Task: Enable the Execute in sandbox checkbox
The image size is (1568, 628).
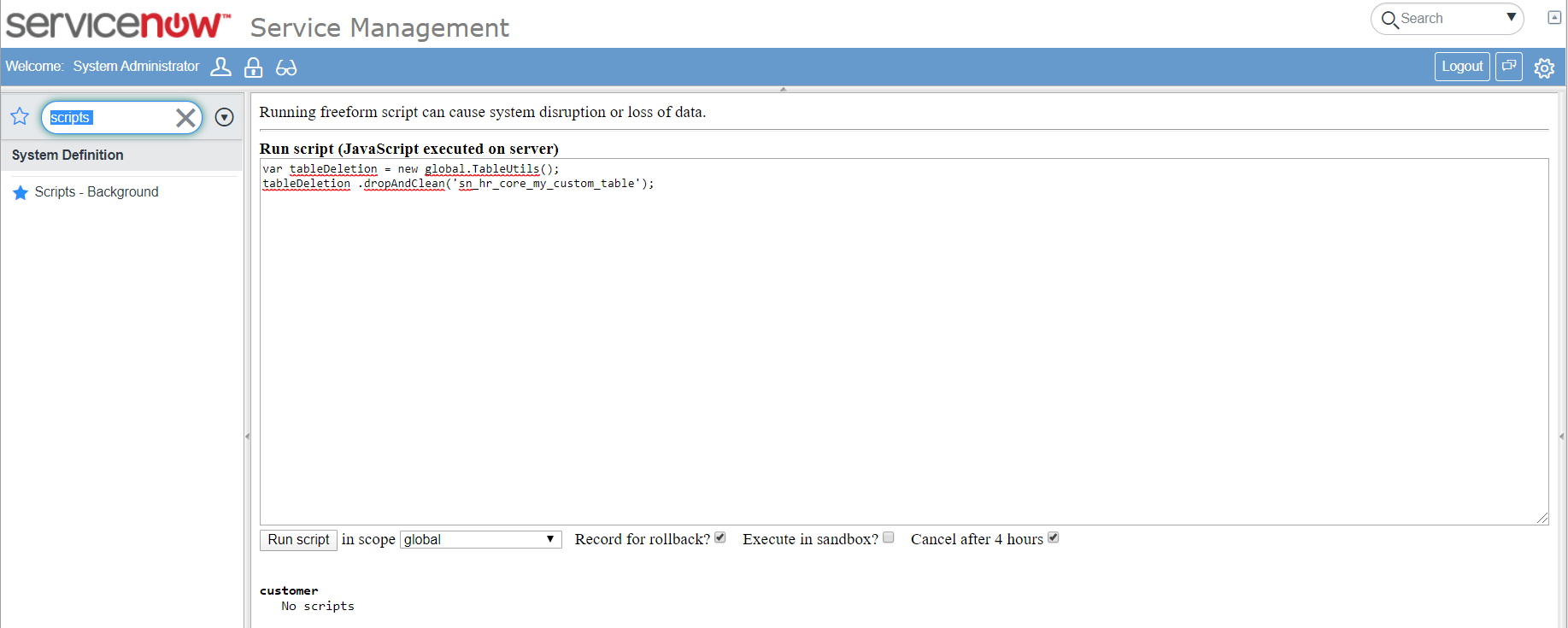Action: 888,537
